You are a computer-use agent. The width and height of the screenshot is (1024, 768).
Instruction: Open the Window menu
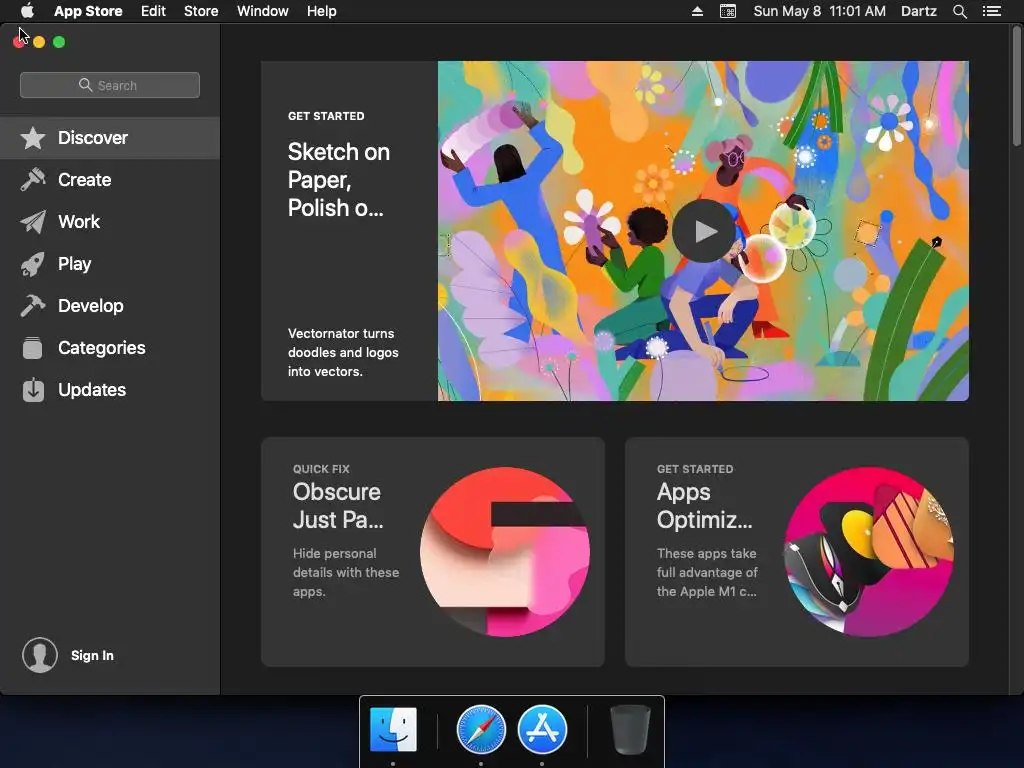[263, 11]
